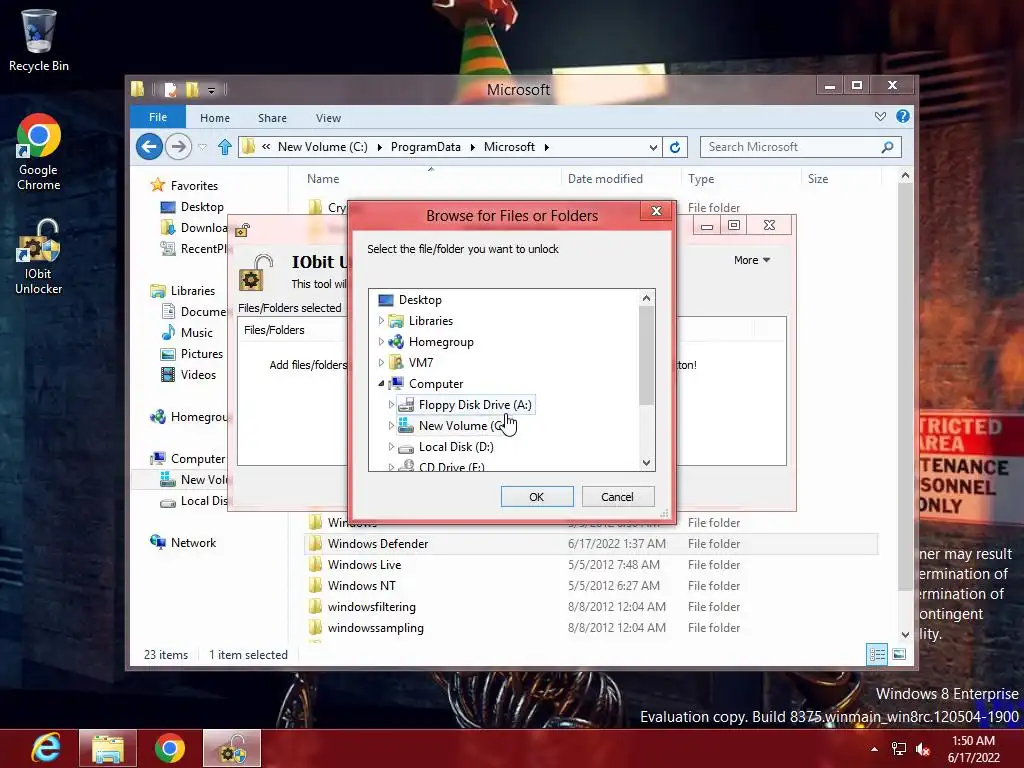1024x768 pixels.
Task: Open the More dropdown in IObit Unlocker
Action: point(752,260)
